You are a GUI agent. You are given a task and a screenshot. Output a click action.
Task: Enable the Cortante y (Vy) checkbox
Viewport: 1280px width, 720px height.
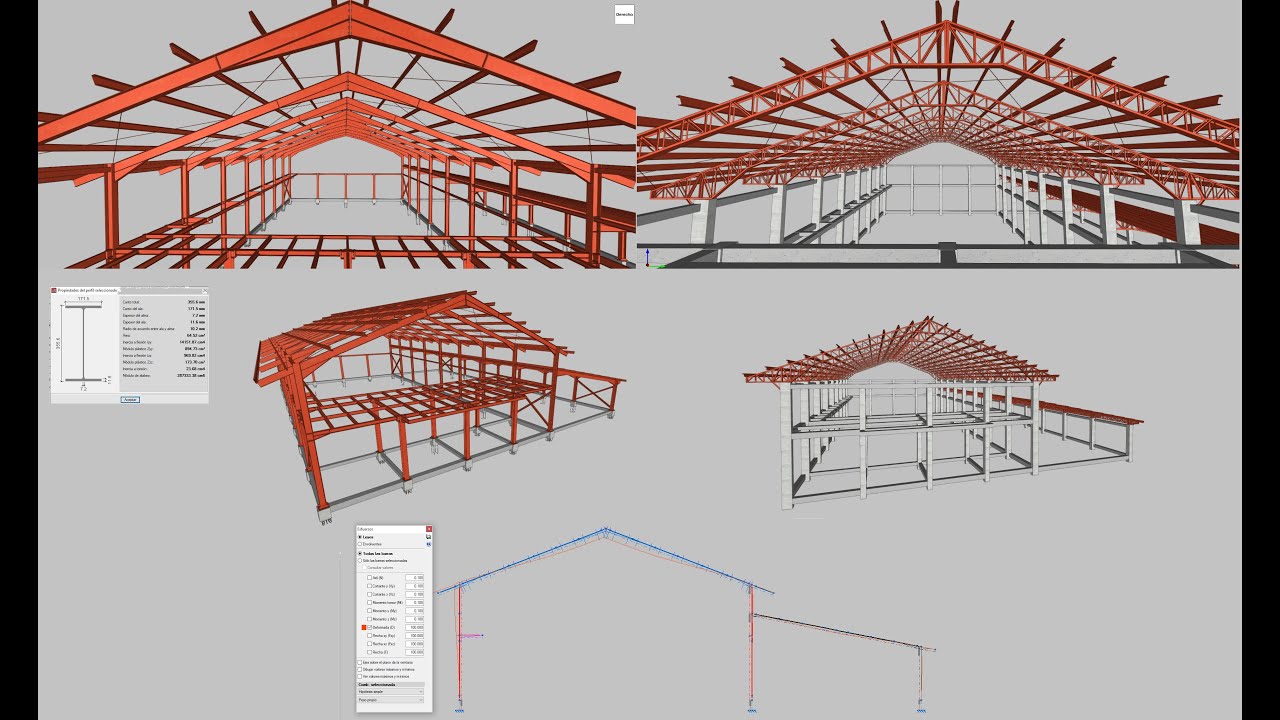click(x=369, y=586)
